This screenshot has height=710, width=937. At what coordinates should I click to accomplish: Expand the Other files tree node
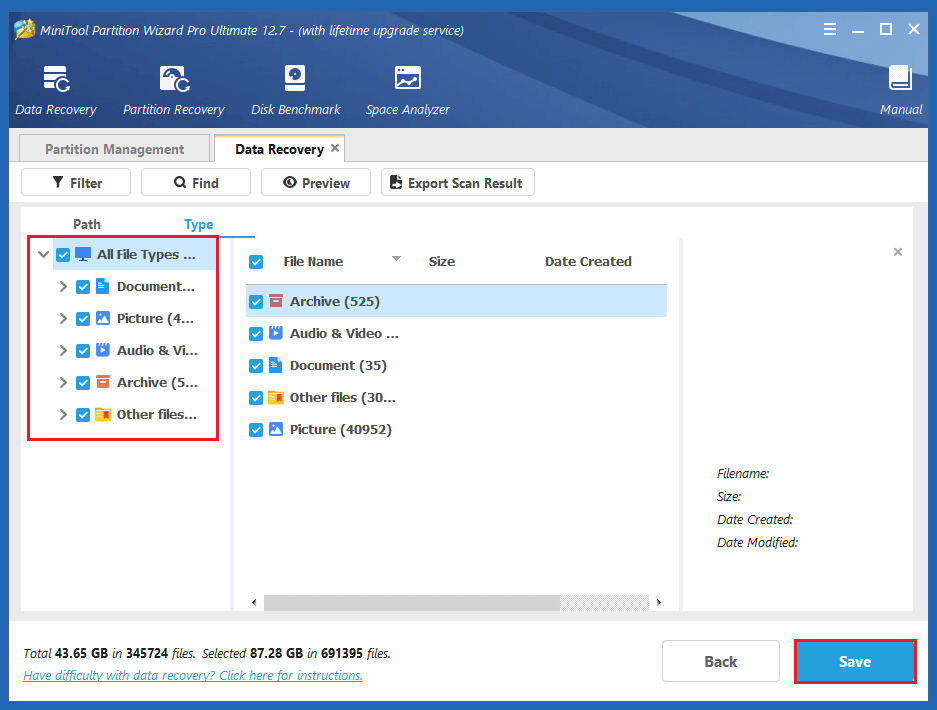[x=63, y=414]
